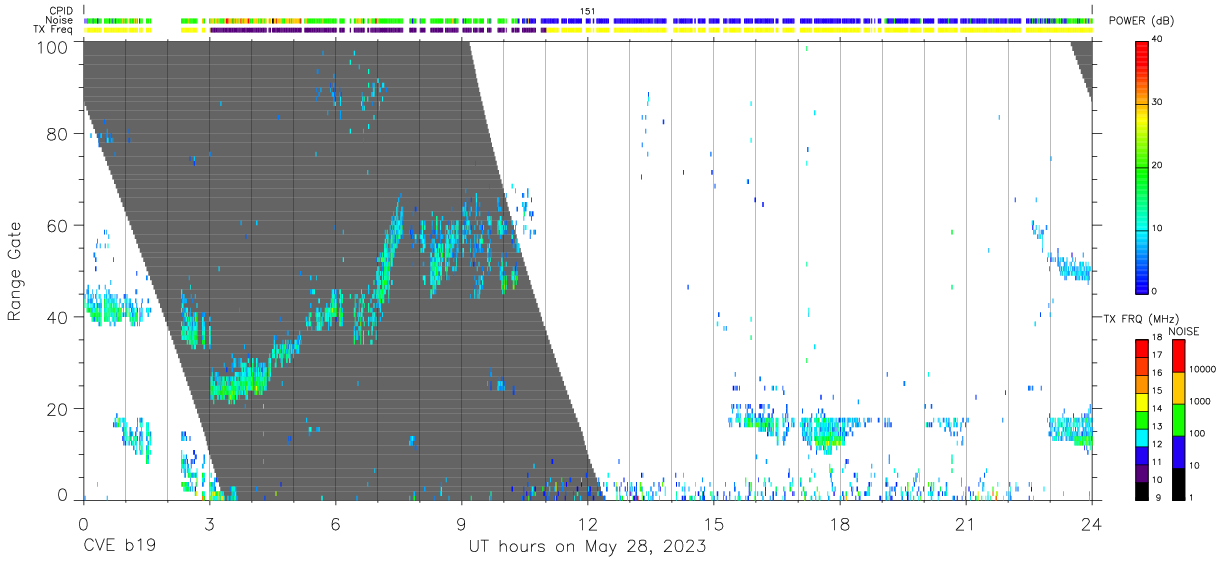Click the CPID value 151
Image resolution: width=1228 pixels, height=567 pixels.
tap(588, 11)
